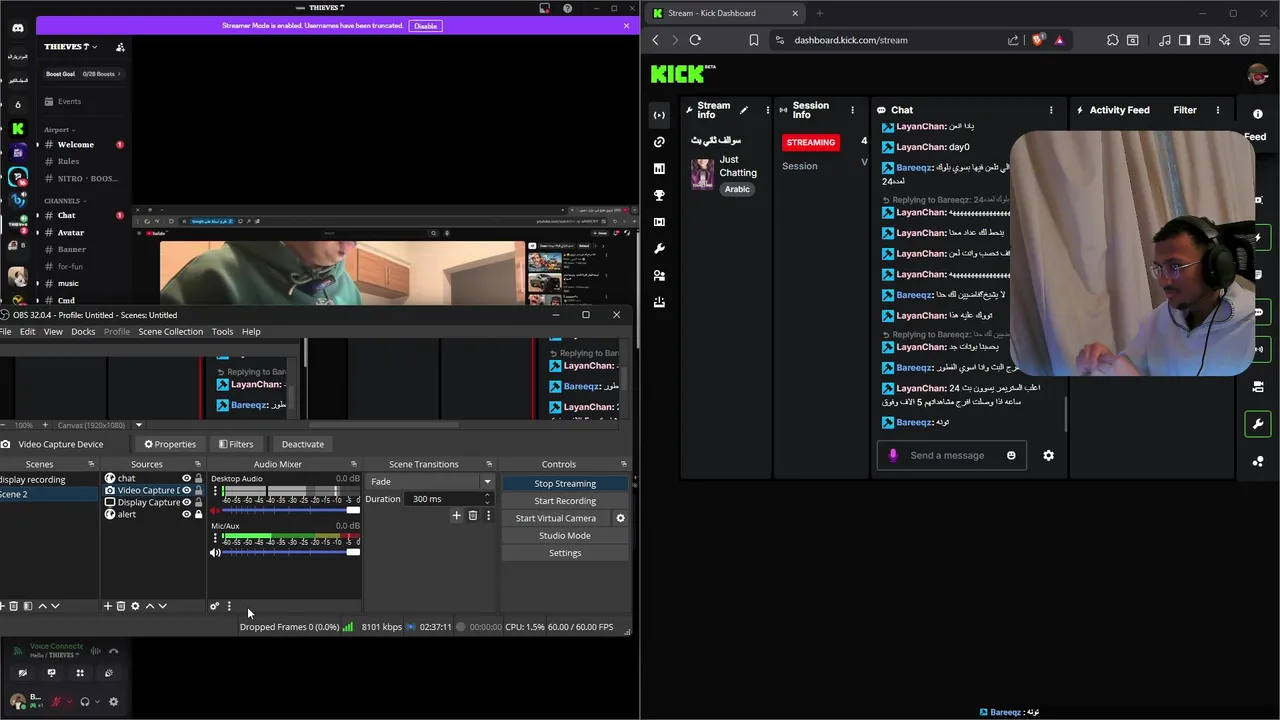Screen dimensions: 1280x720
Task: Open Kick dashboard wrench sidebar icon
Action: click(659, 248)
